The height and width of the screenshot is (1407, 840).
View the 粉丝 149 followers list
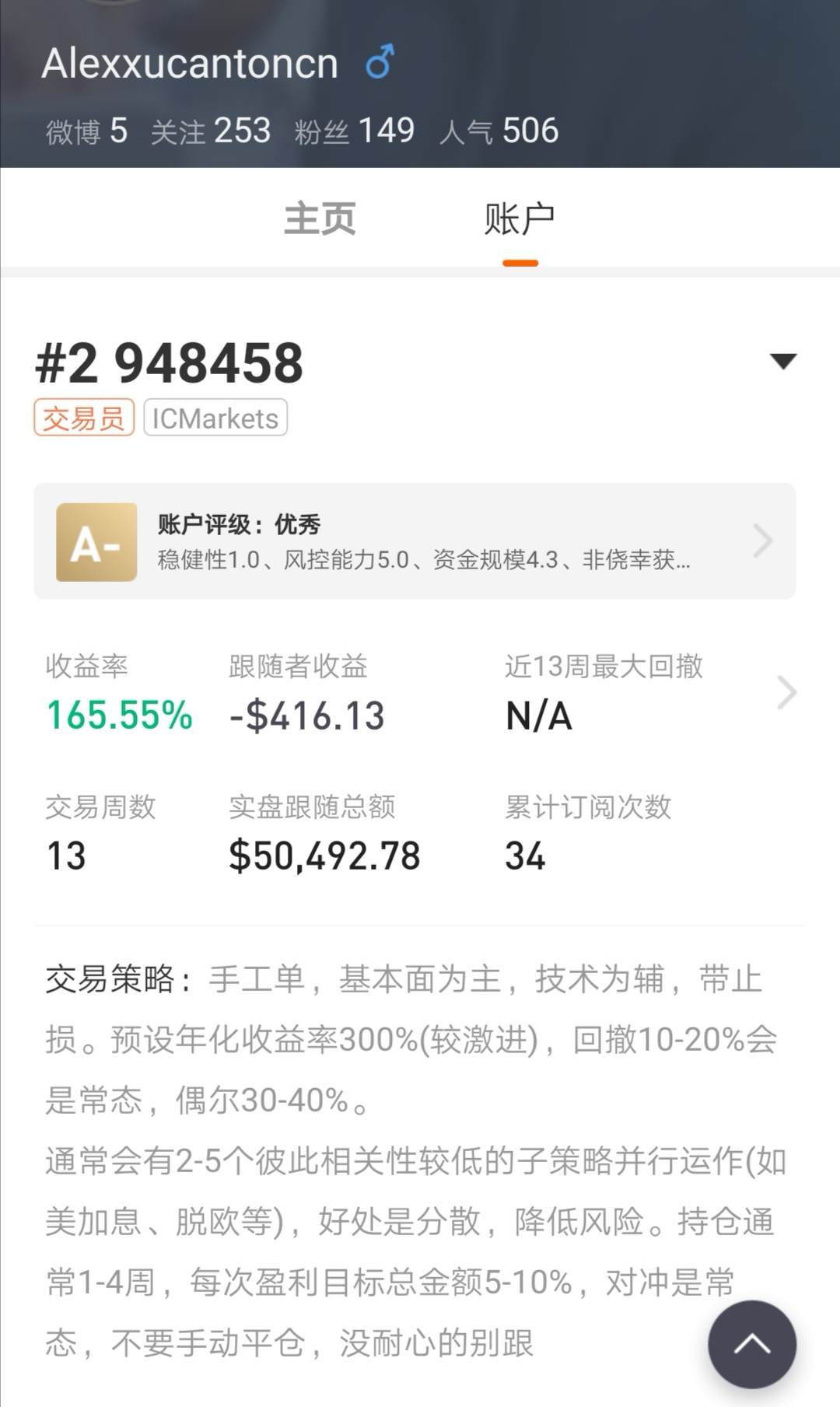(x=355, y=131)
